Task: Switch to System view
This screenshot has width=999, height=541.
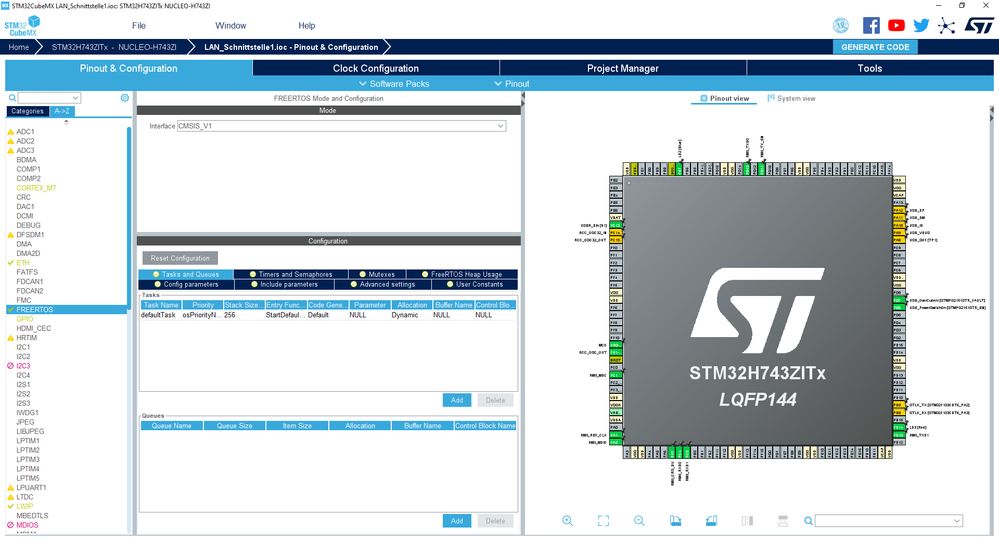Action: (791, 98)
